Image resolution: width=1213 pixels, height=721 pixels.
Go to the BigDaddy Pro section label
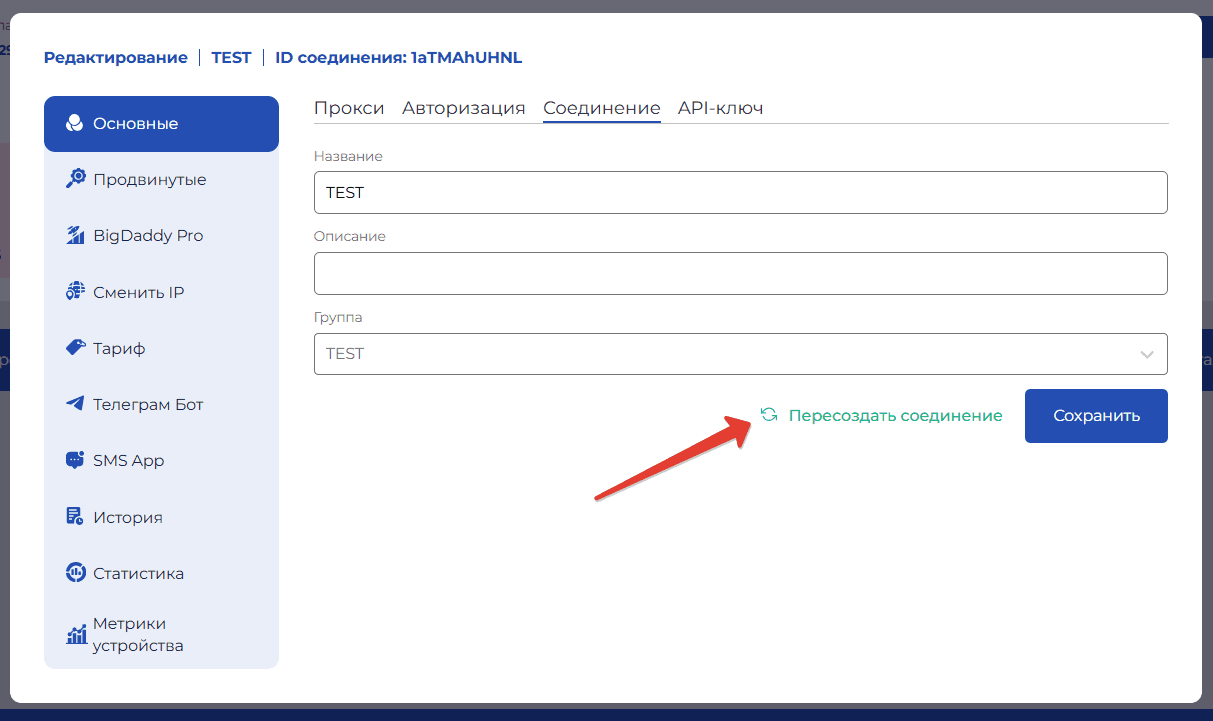(x=148, y=236)
